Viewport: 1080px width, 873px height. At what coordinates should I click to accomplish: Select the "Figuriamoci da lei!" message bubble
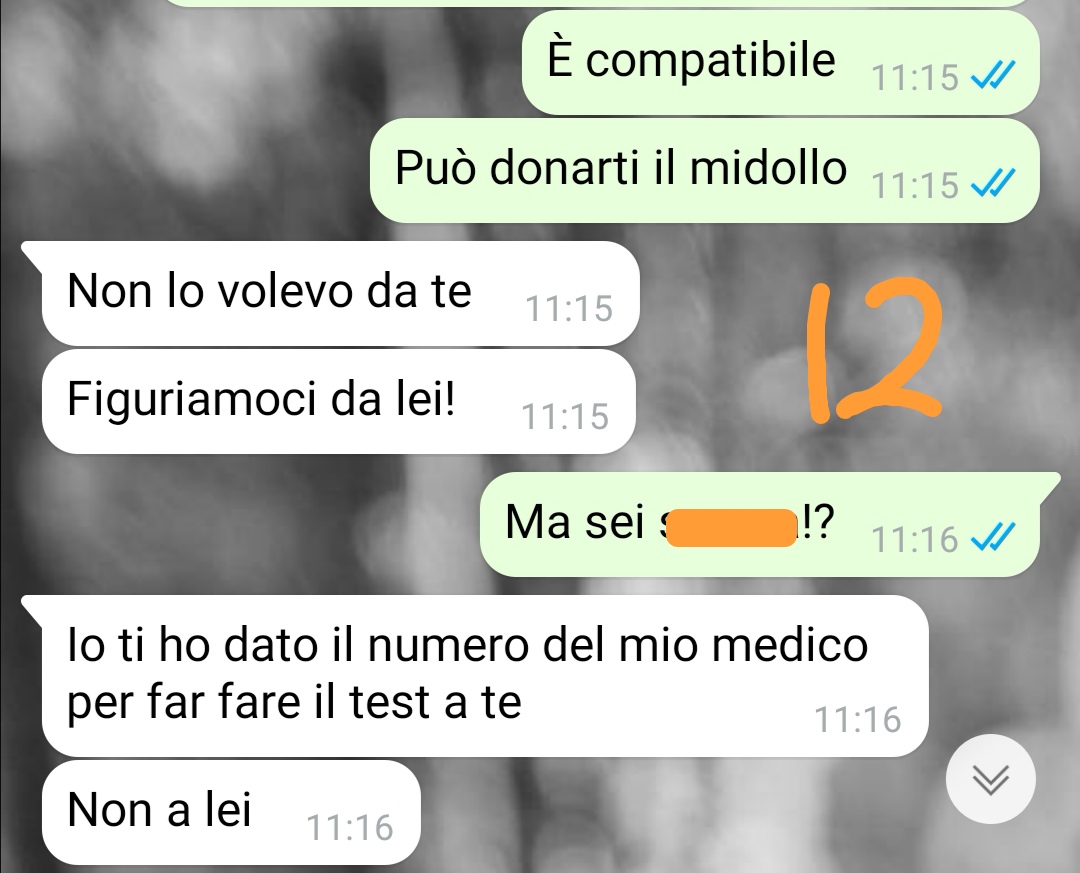338,402
